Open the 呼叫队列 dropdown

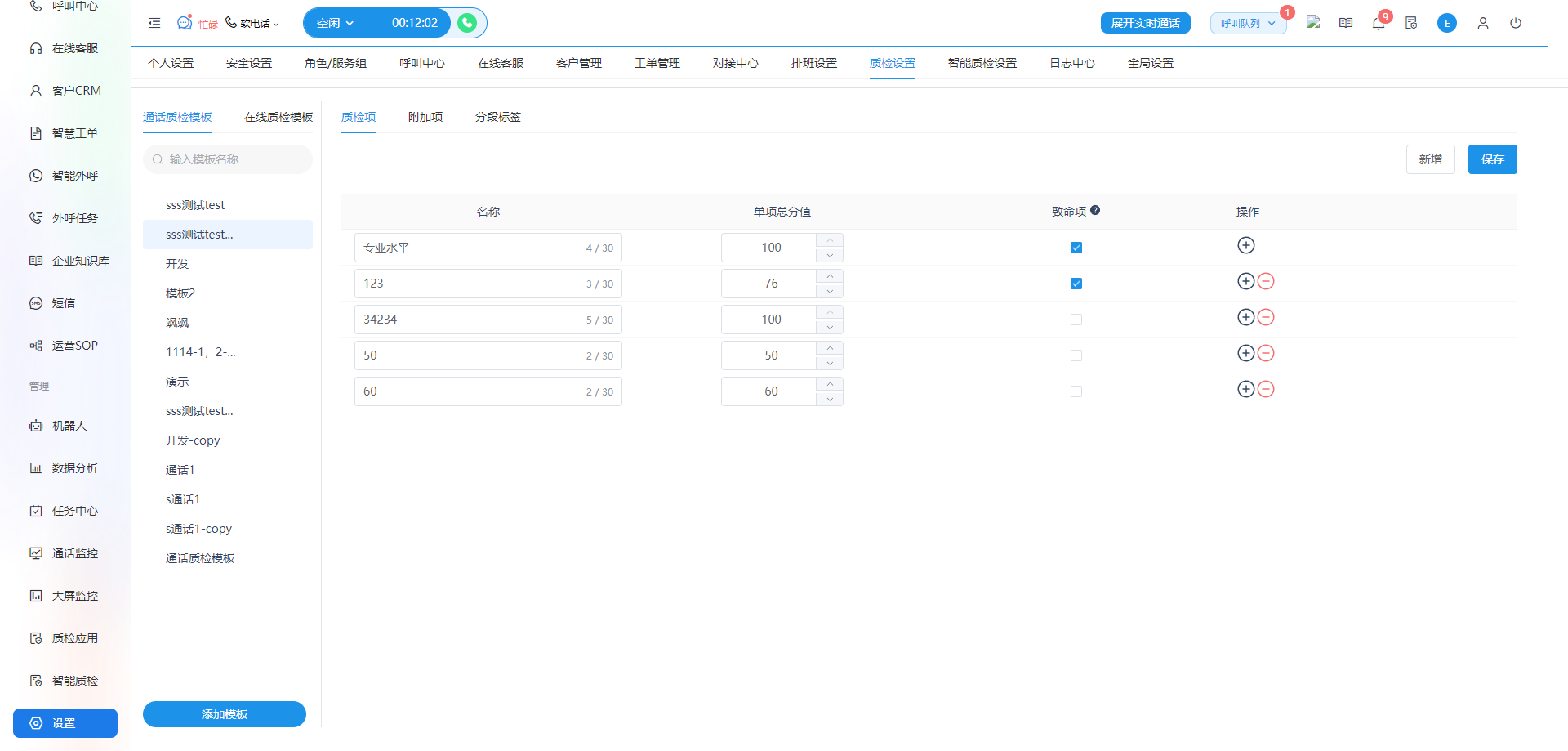point(1248,23)
